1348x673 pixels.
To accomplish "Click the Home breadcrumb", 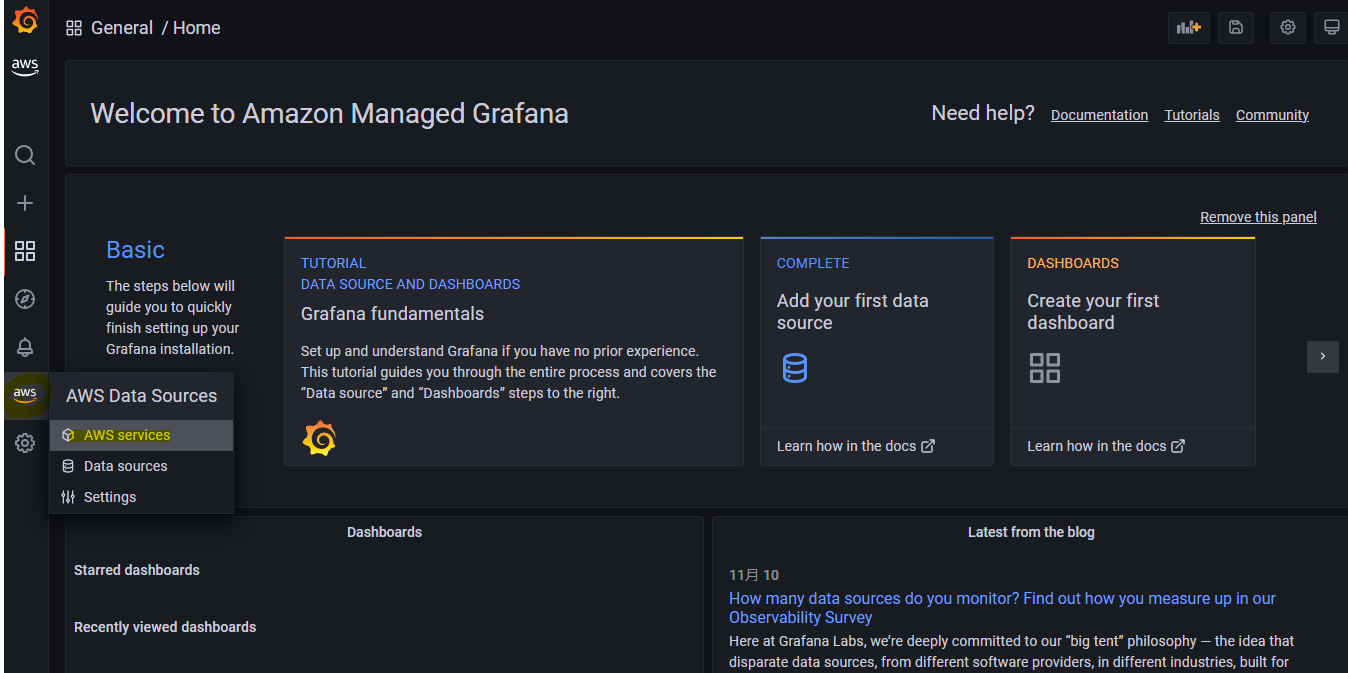I will [196, 28].
